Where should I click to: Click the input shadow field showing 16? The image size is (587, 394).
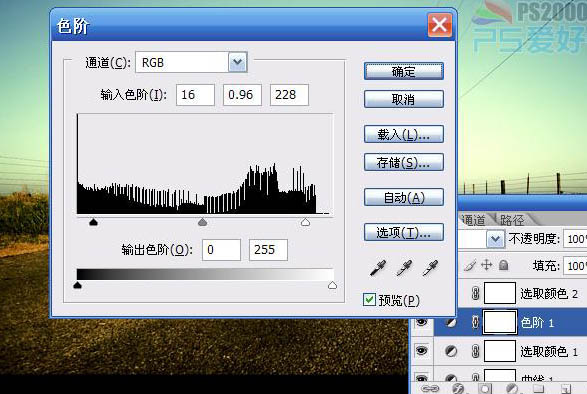[195, 95]
